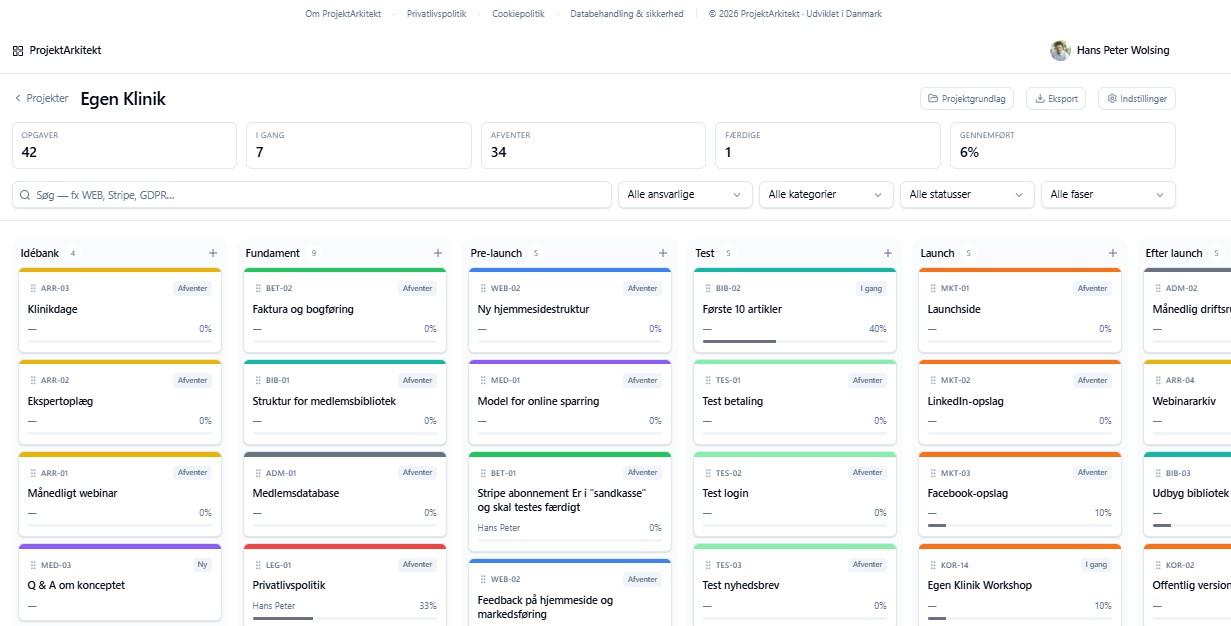Add a task to the Fundament column
1231x626 pixels.
click(438, 253)
